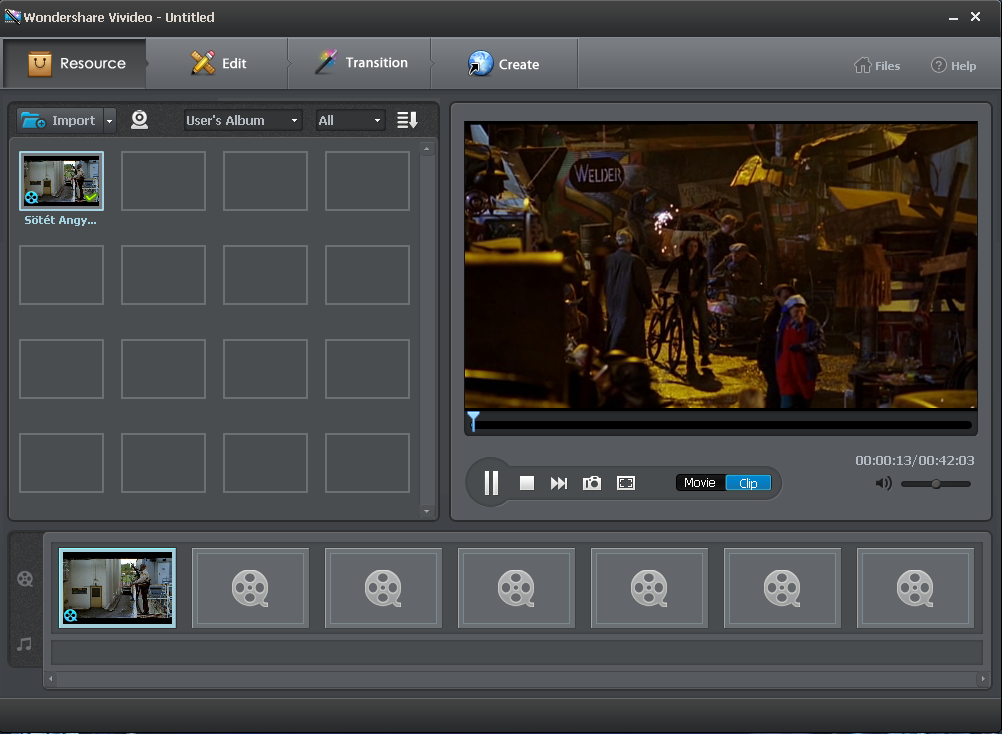Adjust the volume slider

click(x=936, y=484)
